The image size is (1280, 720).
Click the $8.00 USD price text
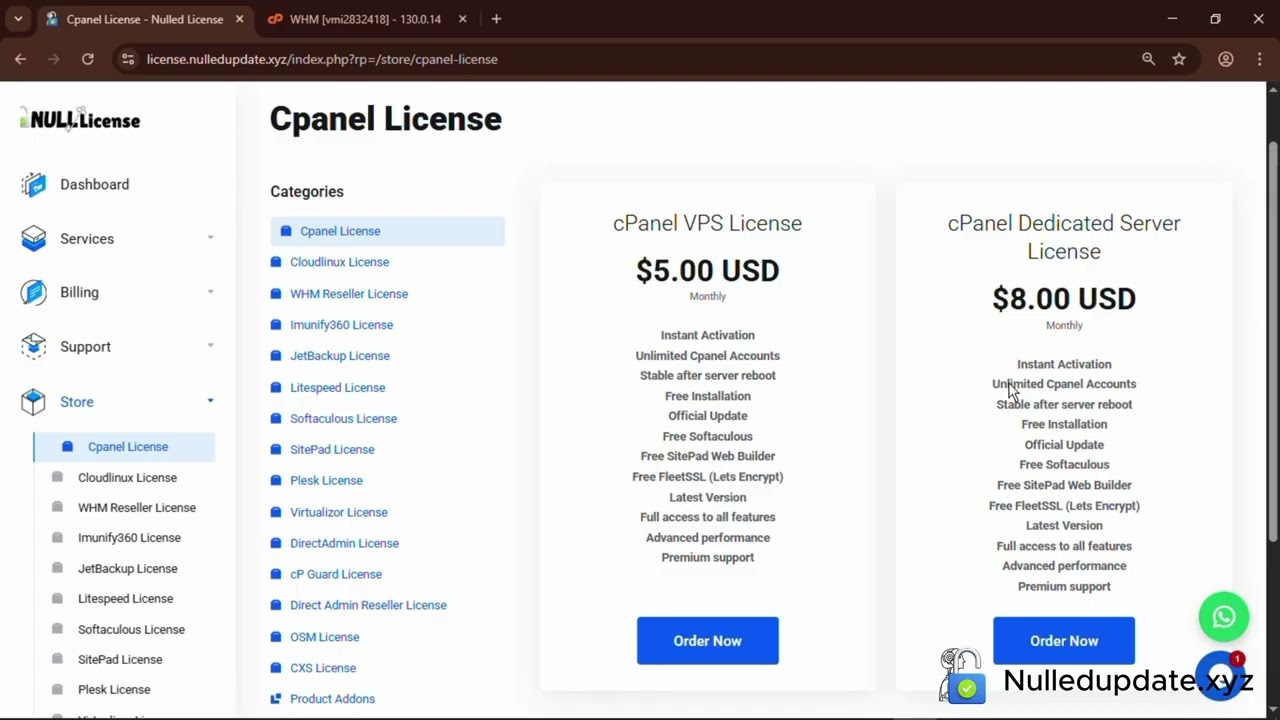coord(1064,299)
